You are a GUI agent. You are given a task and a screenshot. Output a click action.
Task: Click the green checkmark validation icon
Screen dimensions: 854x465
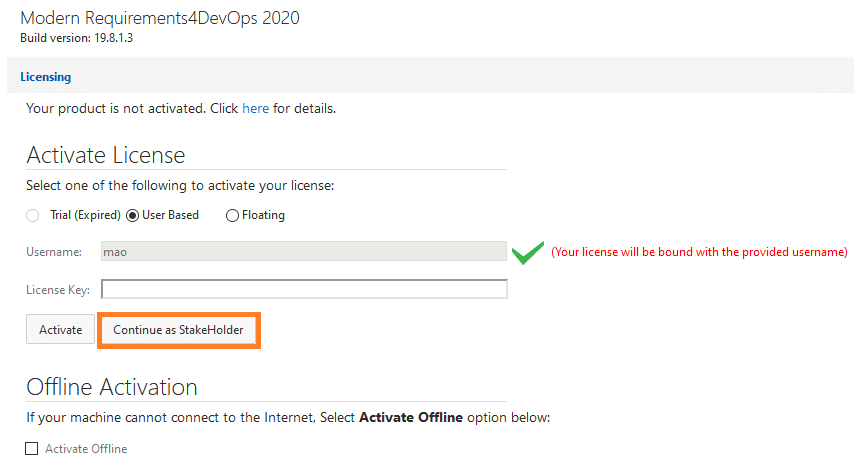click(x=528, y=252)
